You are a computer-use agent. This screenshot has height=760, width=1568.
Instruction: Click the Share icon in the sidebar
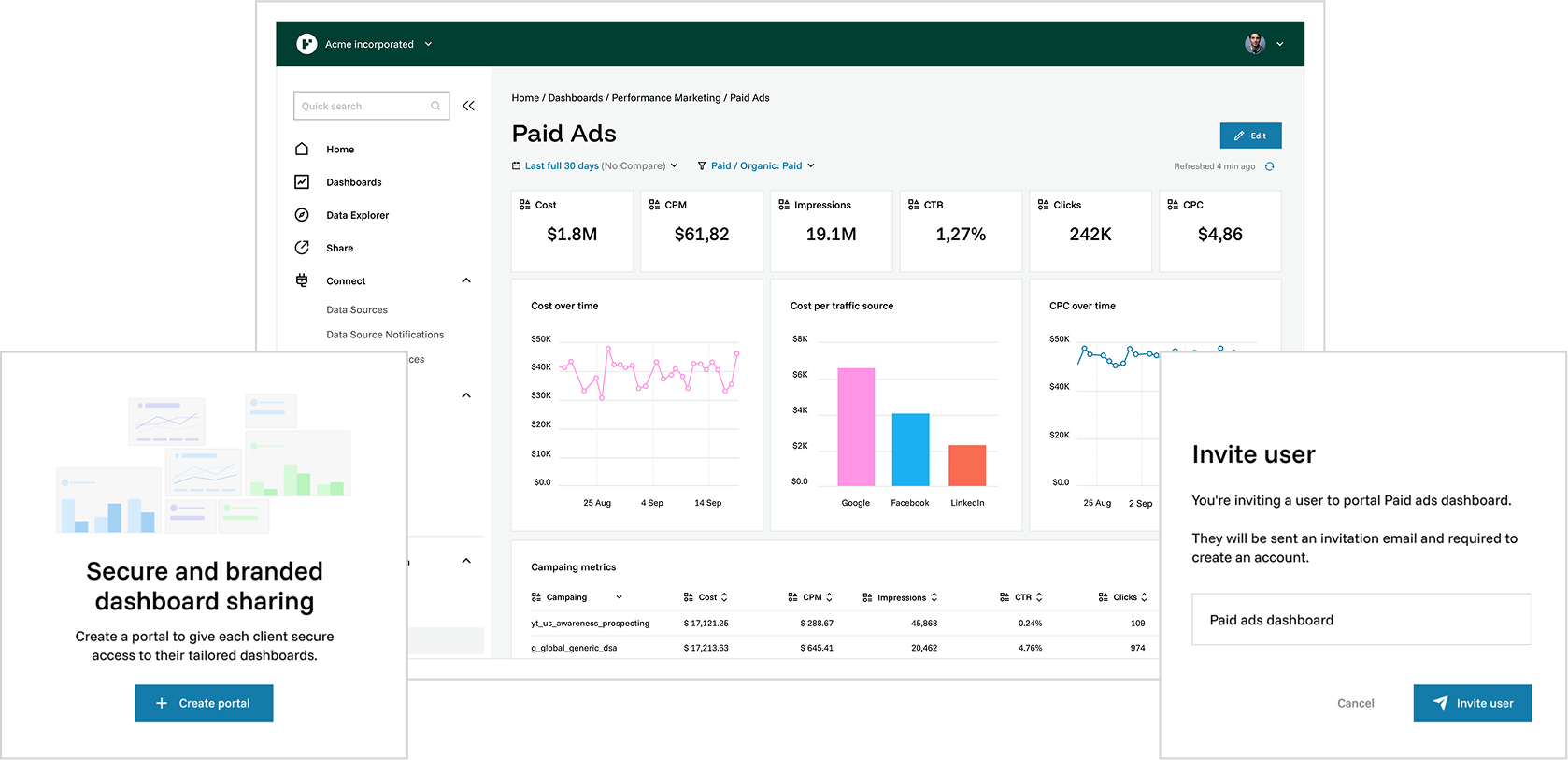pyautogui.click(x=302, y=248)
